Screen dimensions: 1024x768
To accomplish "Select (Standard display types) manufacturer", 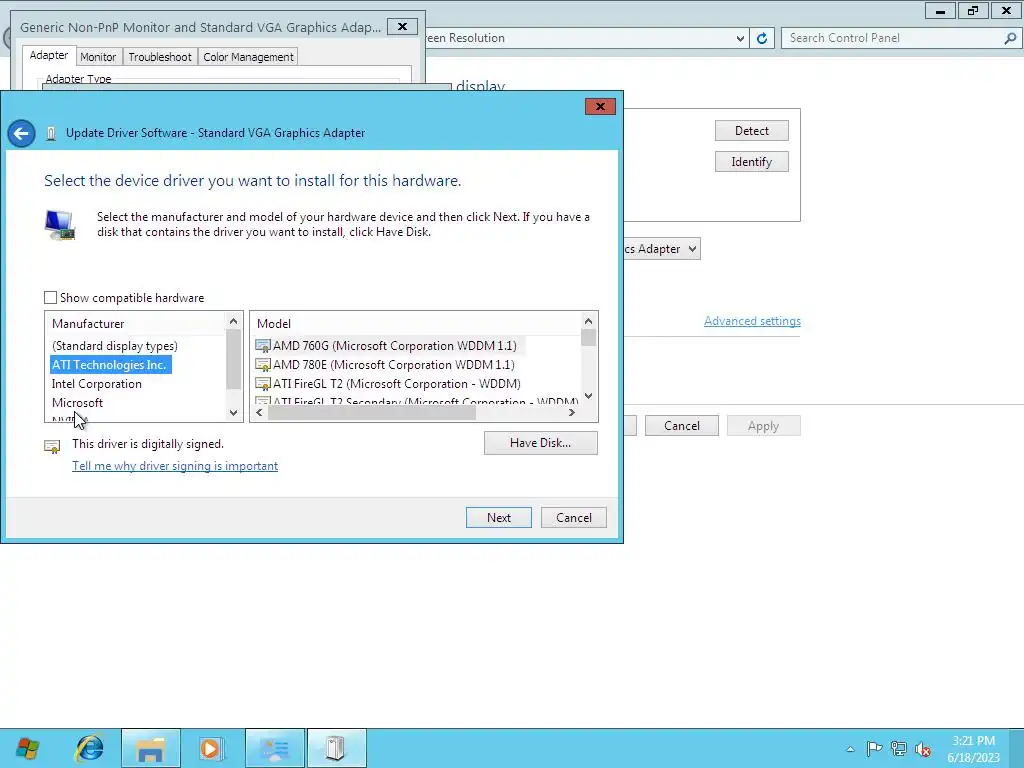I will [x=115, y=346].
